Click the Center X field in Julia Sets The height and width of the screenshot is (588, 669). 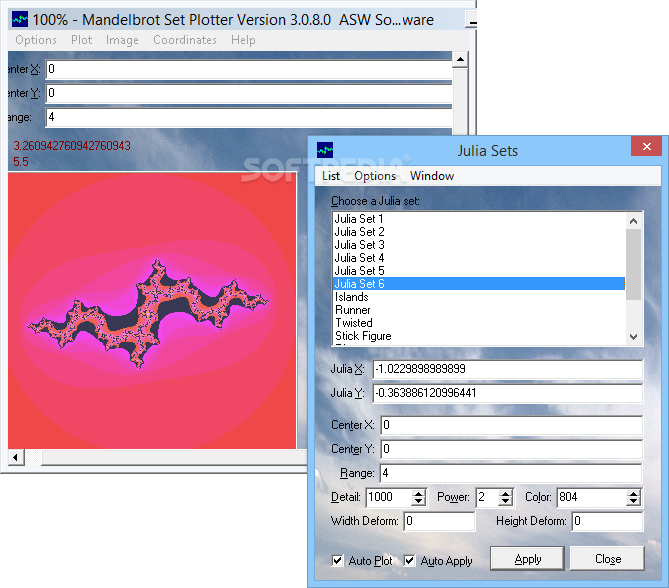point(511,425)
